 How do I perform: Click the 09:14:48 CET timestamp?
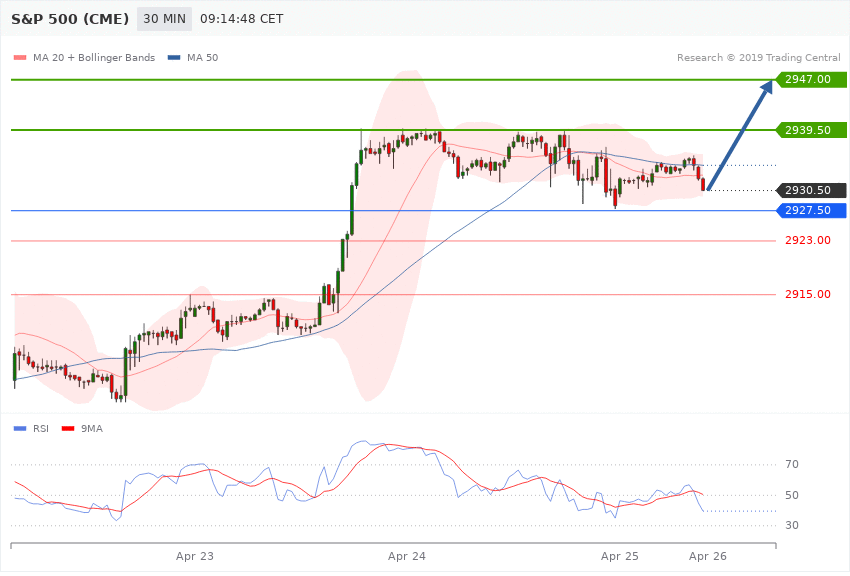pyautogui.click(x=242, y=19)
